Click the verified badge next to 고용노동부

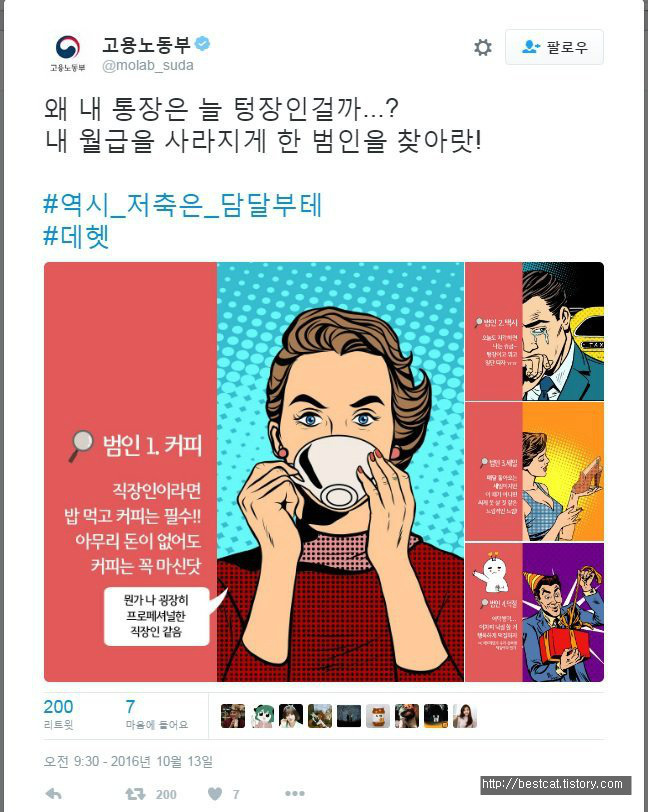tap(203, 44)
